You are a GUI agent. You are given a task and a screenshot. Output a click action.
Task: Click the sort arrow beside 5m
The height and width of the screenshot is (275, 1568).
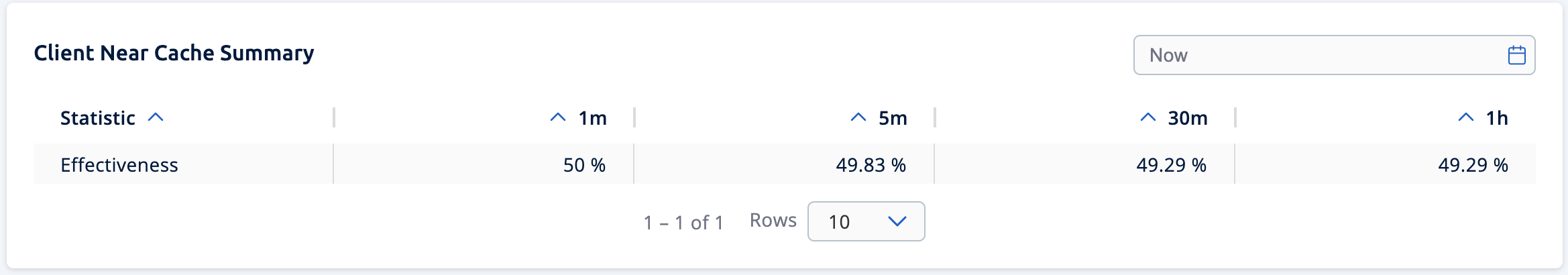click(x=858, y=117)
